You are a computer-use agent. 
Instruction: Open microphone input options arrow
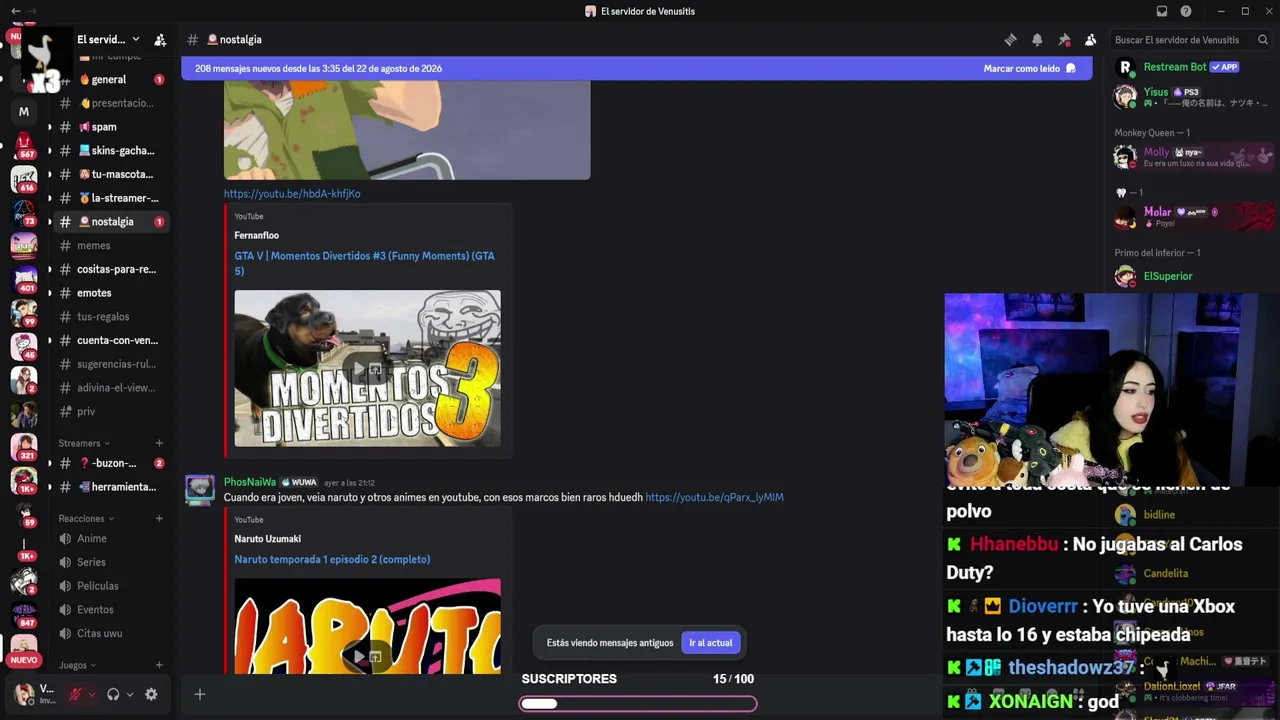[x=92, y=694]
